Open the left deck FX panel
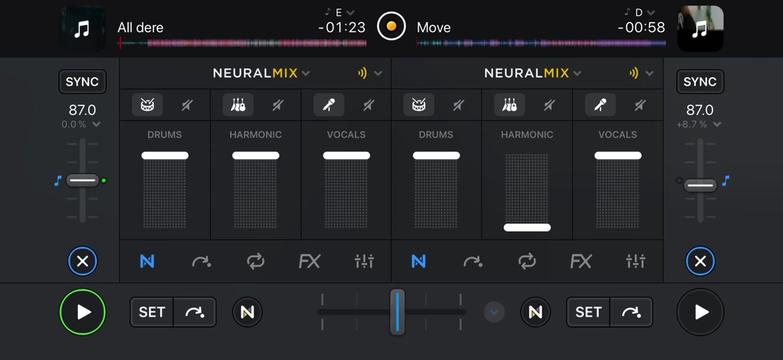Viewport: 783px width, 360px height. [x=310, y=261]
